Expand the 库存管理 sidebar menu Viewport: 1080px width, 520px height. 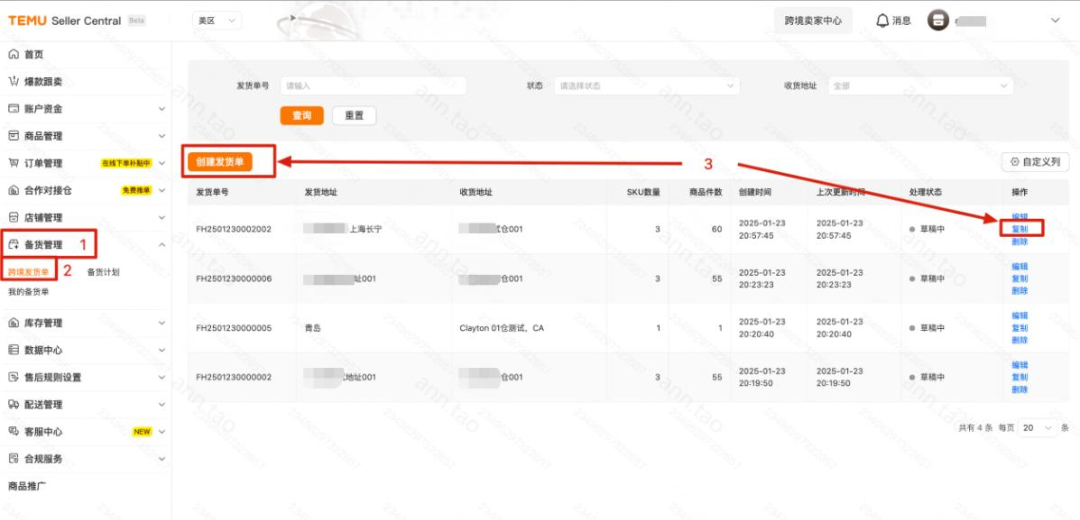[x=162, y=323]
